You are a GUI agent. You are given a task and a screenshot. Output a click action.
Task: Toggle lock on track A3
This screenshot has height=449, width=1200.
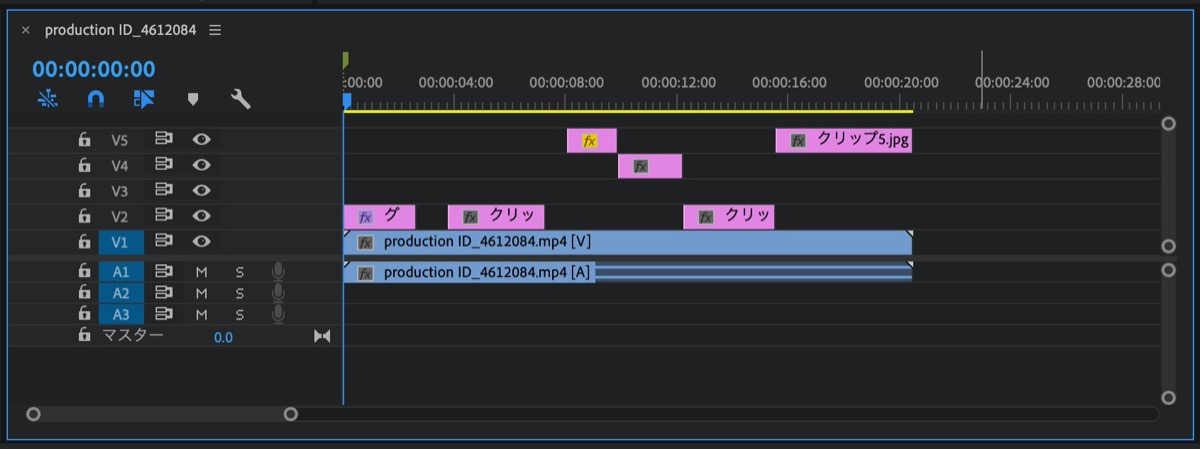pos(85,314)
